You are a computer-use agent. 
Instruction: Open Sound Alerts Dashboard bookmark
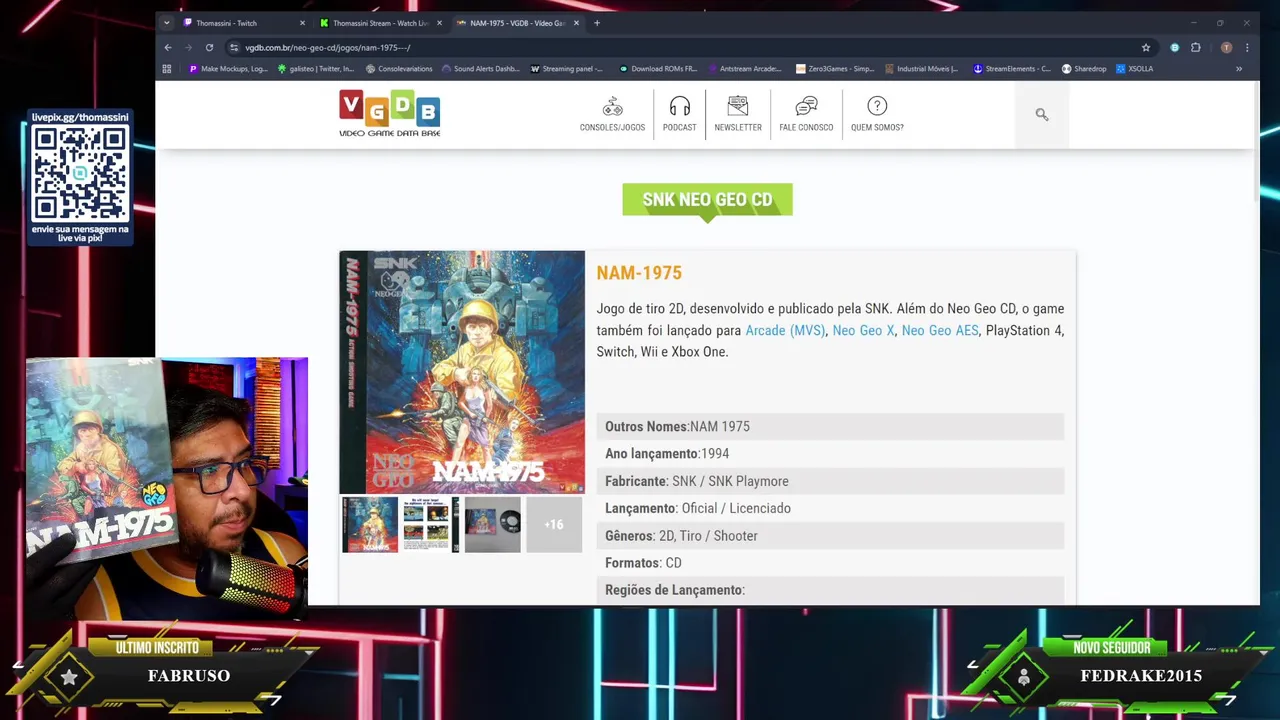480,69
